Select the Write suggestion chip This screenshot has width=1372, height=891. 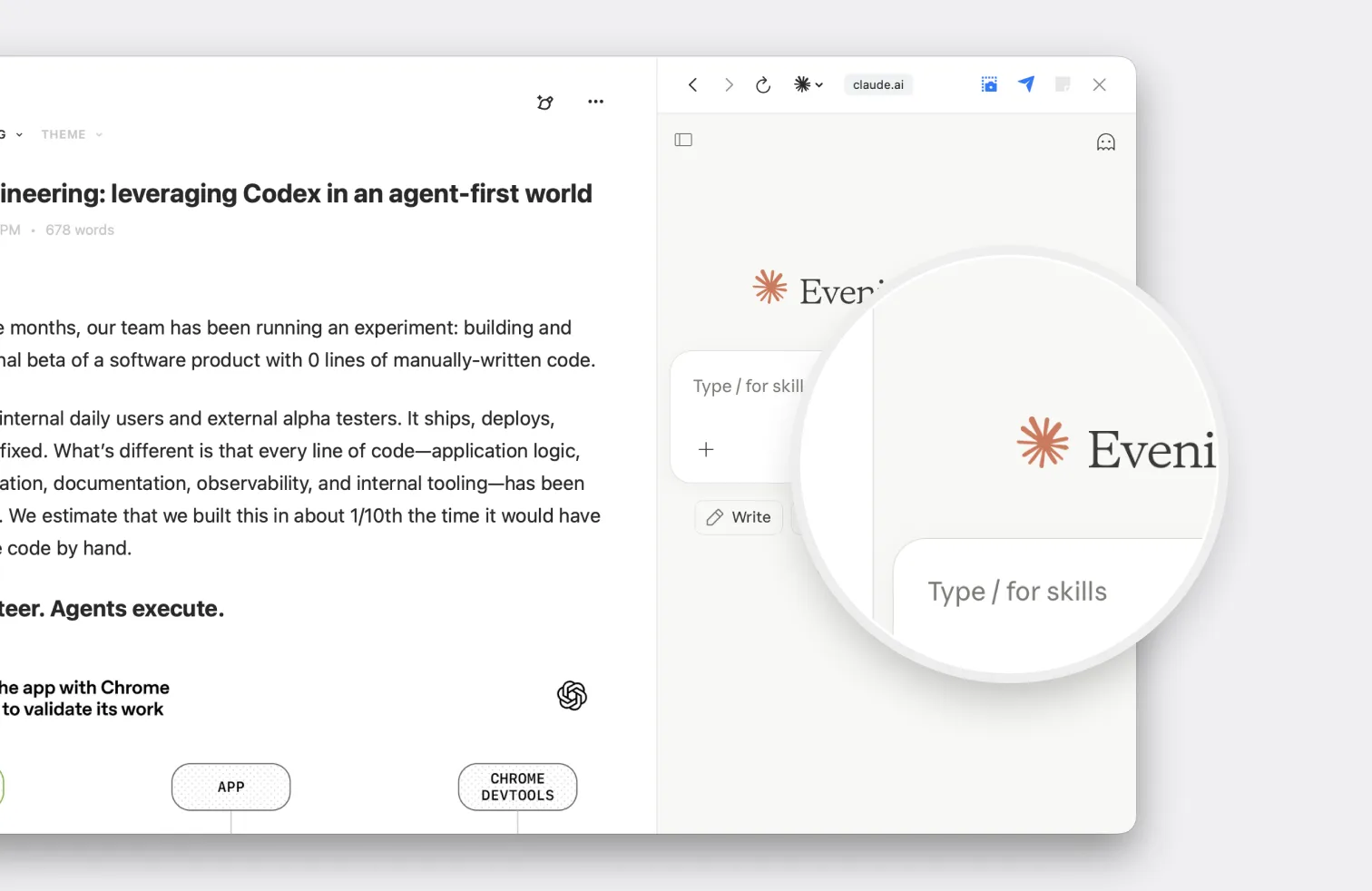click(739, 517)
